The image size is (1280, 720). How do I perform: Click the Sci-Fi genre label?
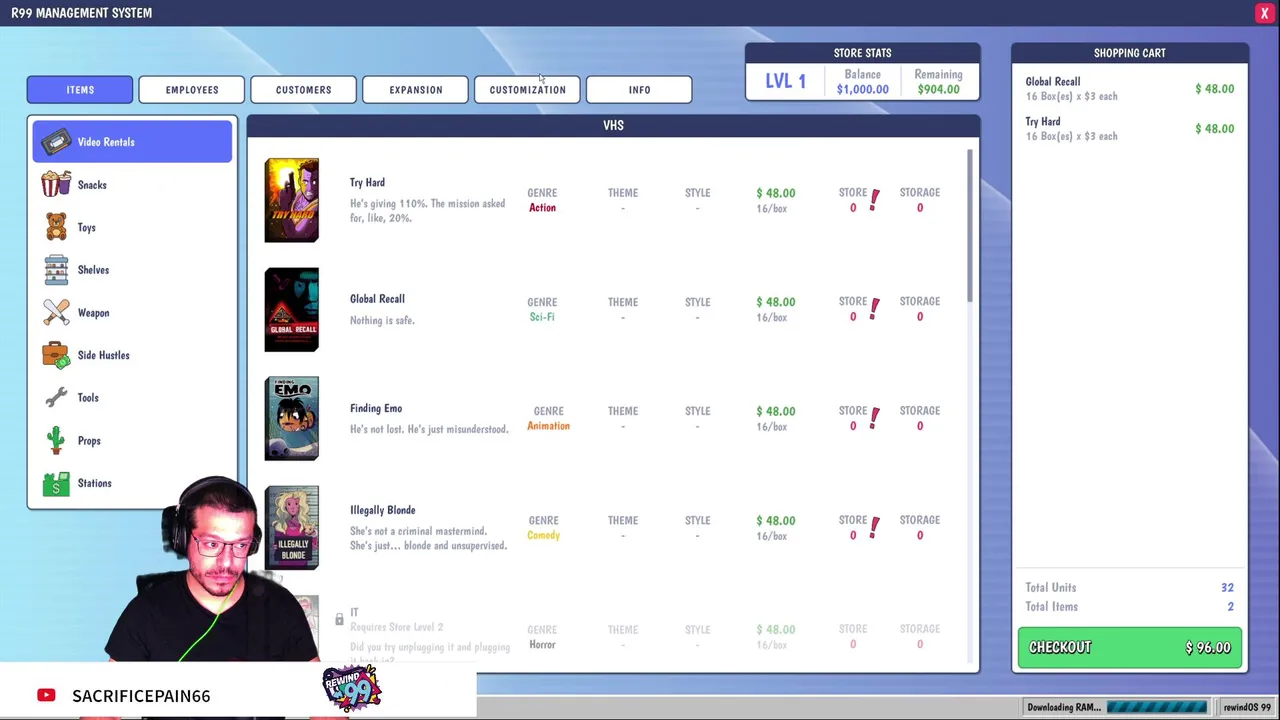542,317
